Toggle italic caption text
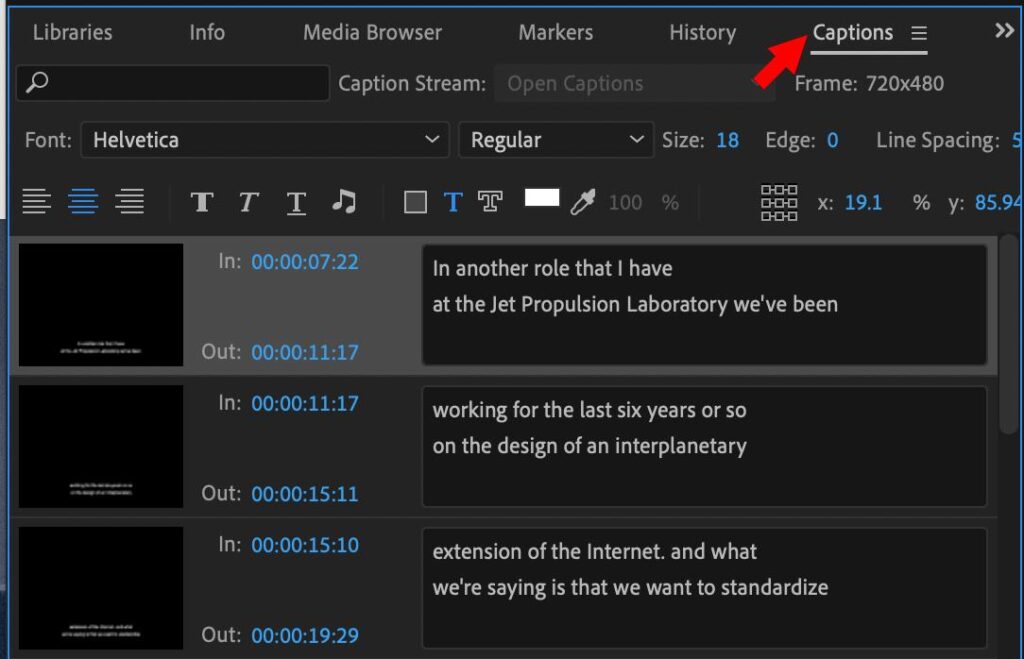1024x659 pixels. tap(248, 202)
